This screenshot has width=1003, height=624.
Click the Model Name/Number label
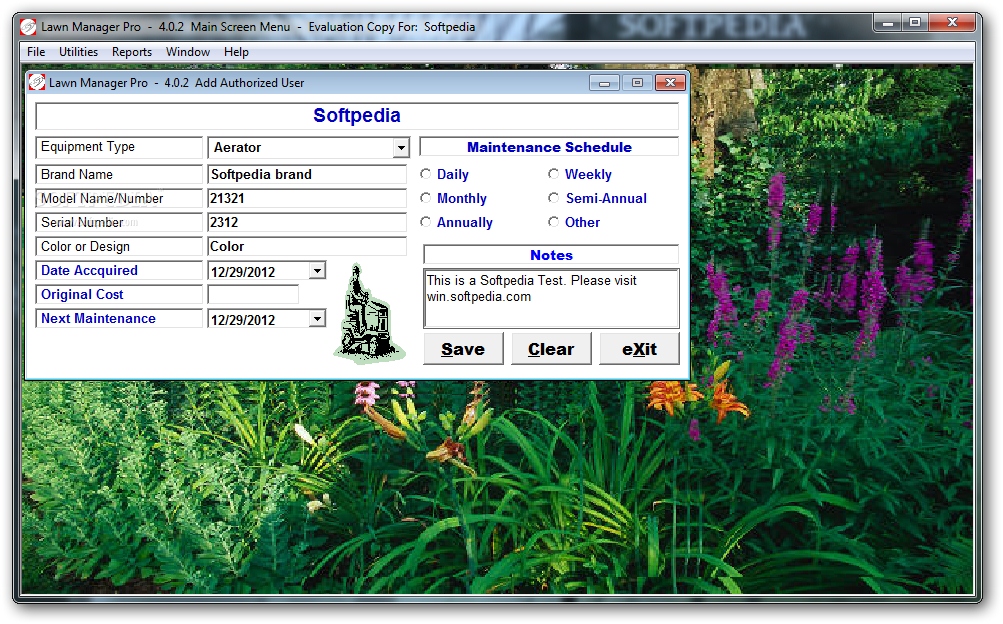point(102,198)
